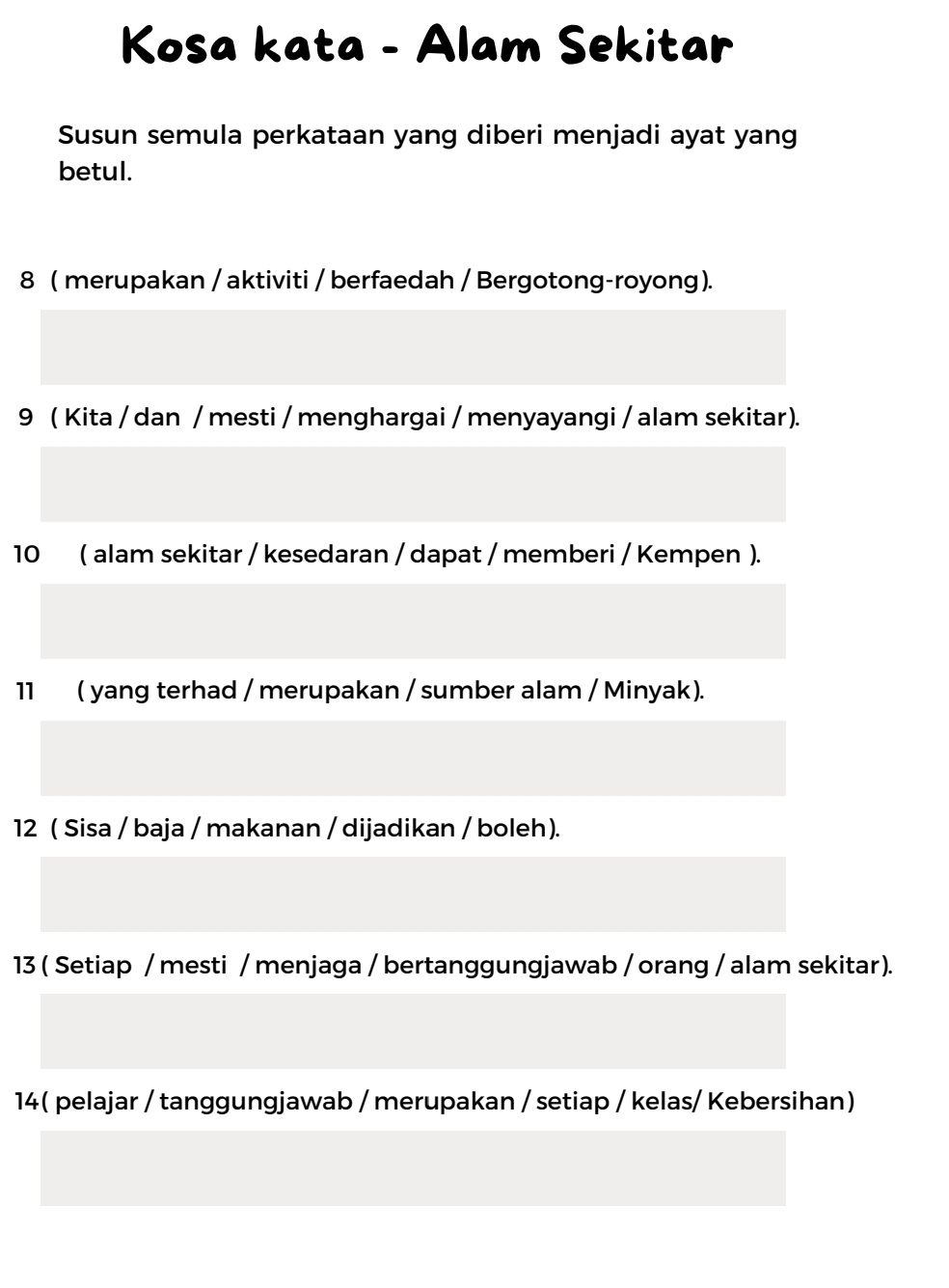
Task: Click the word 'Kebersihan' in question 14
Action: [x=775, y=1101]
